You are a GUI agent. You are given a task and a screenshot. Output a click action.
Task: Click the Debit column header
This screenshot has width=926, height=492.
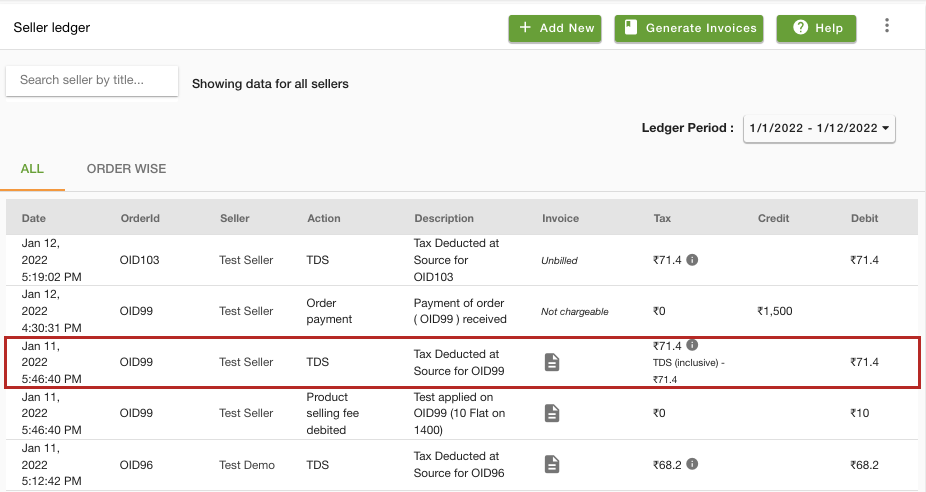pyautogui.click(x=864, y=218)
